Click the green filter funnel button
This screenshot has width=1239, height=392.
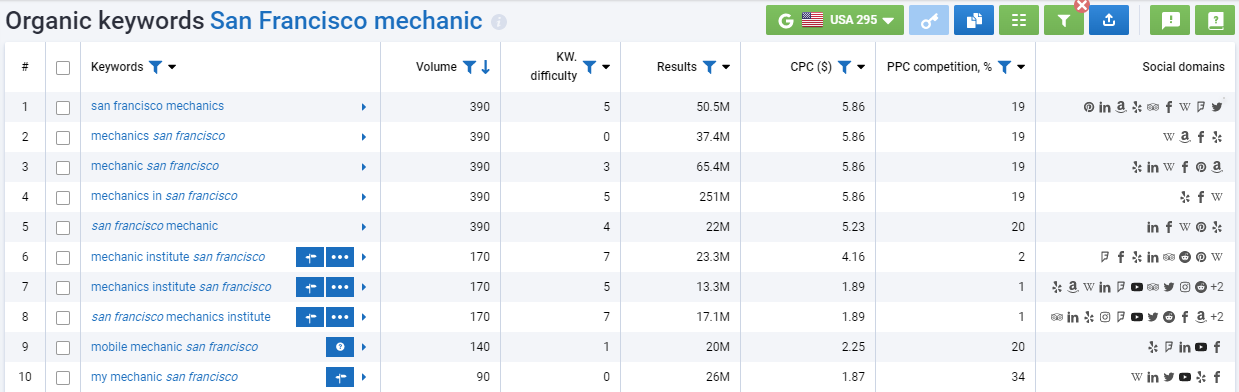point(1064,20)
